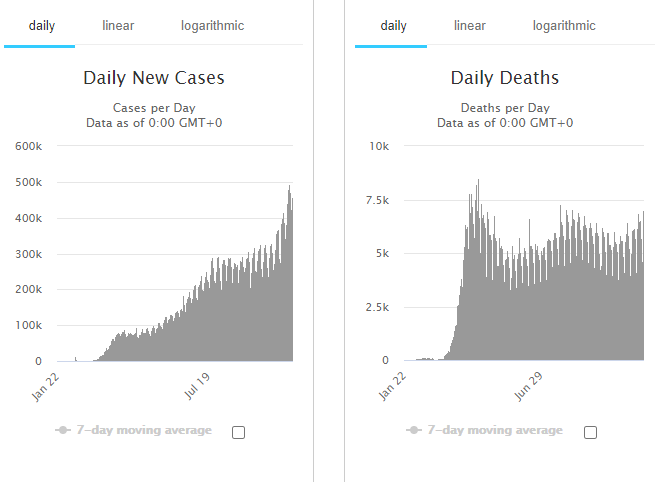Select the daily tab for Daily Deaths

tap(393, 26)
